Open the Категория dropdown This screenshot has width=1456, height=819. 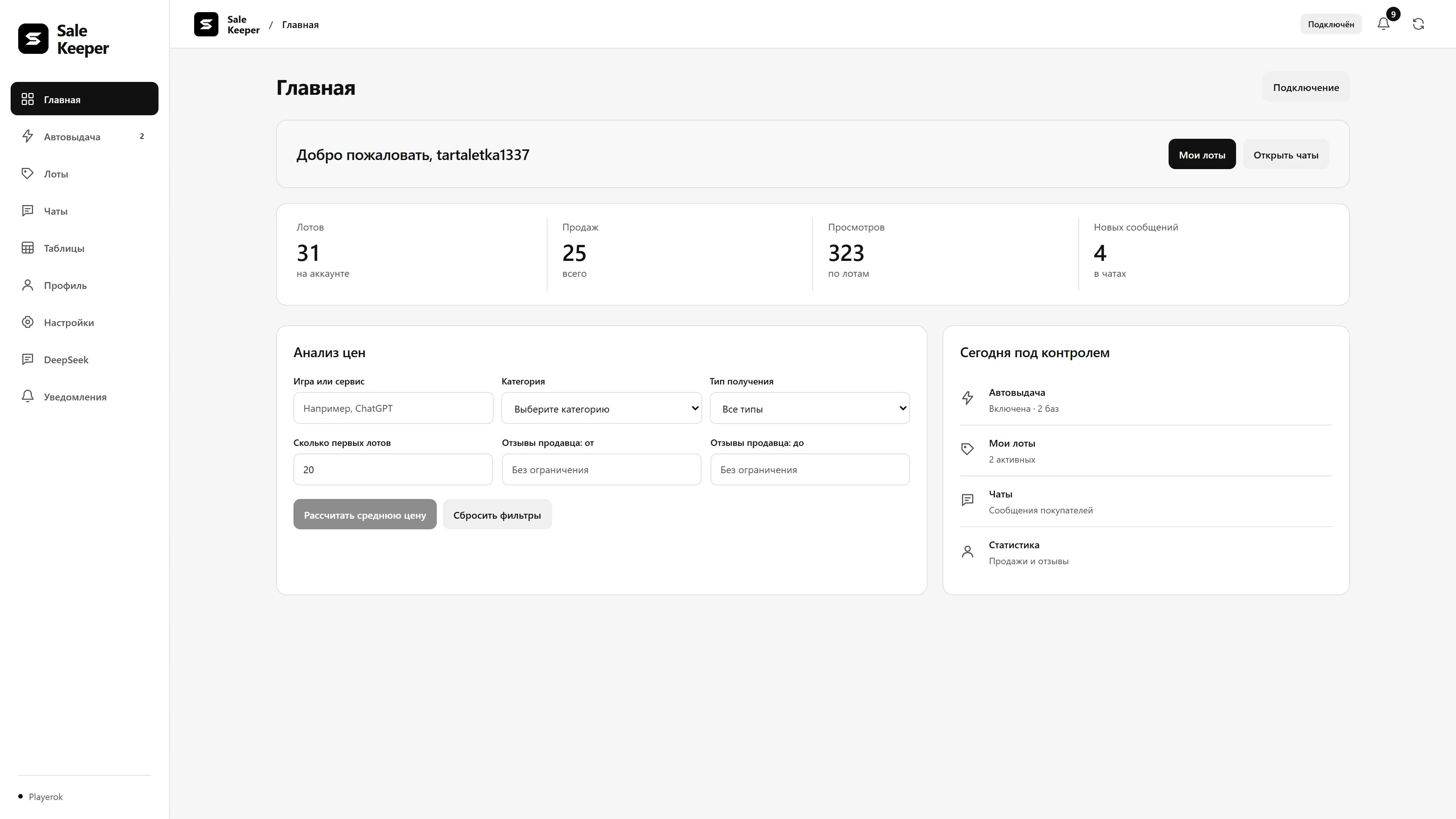point(601,408)
